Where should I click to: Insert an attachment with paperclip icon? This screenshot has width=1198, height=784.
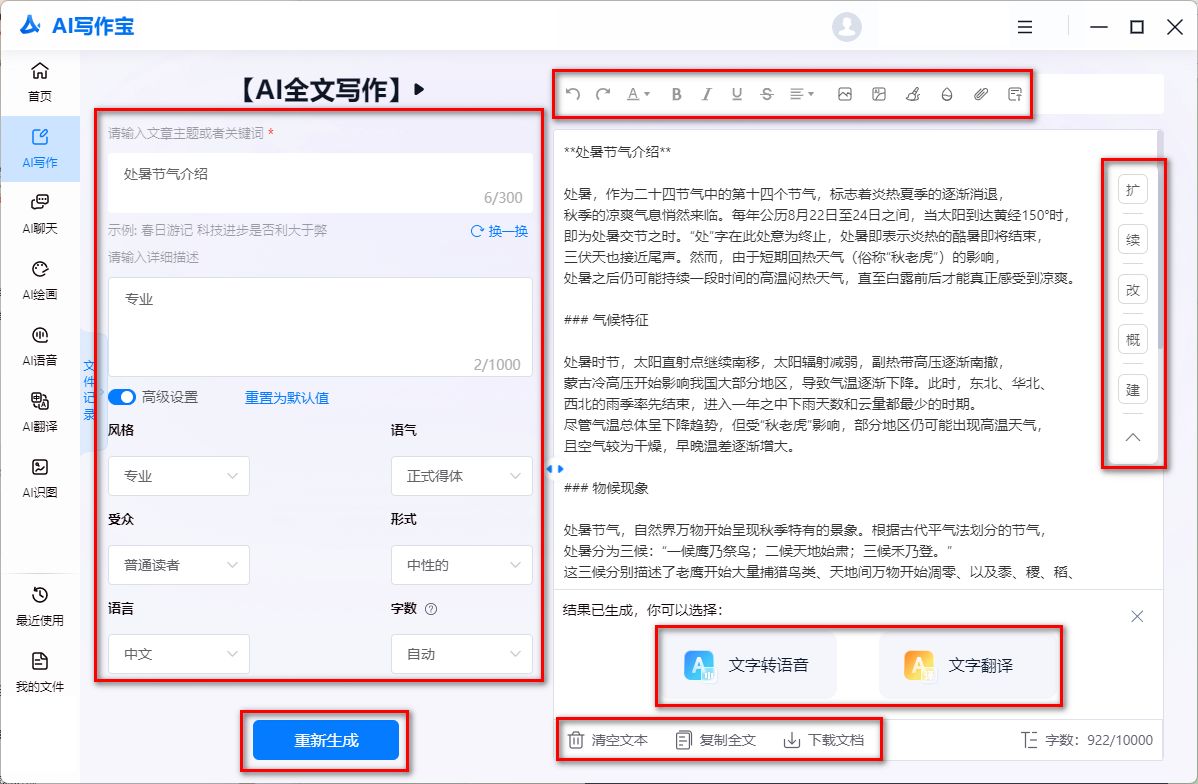[981, 94]
